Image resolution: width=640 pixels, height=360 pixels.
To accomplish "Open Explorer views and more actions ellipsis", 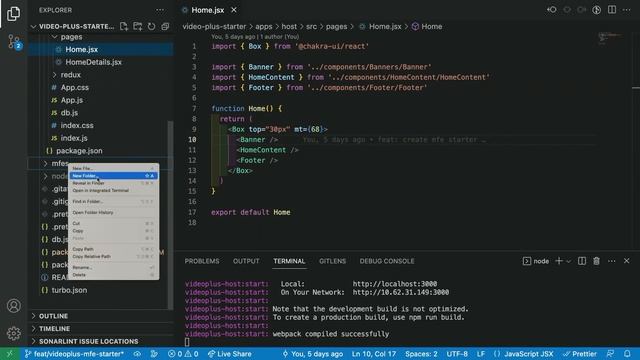I will (160, 10).
